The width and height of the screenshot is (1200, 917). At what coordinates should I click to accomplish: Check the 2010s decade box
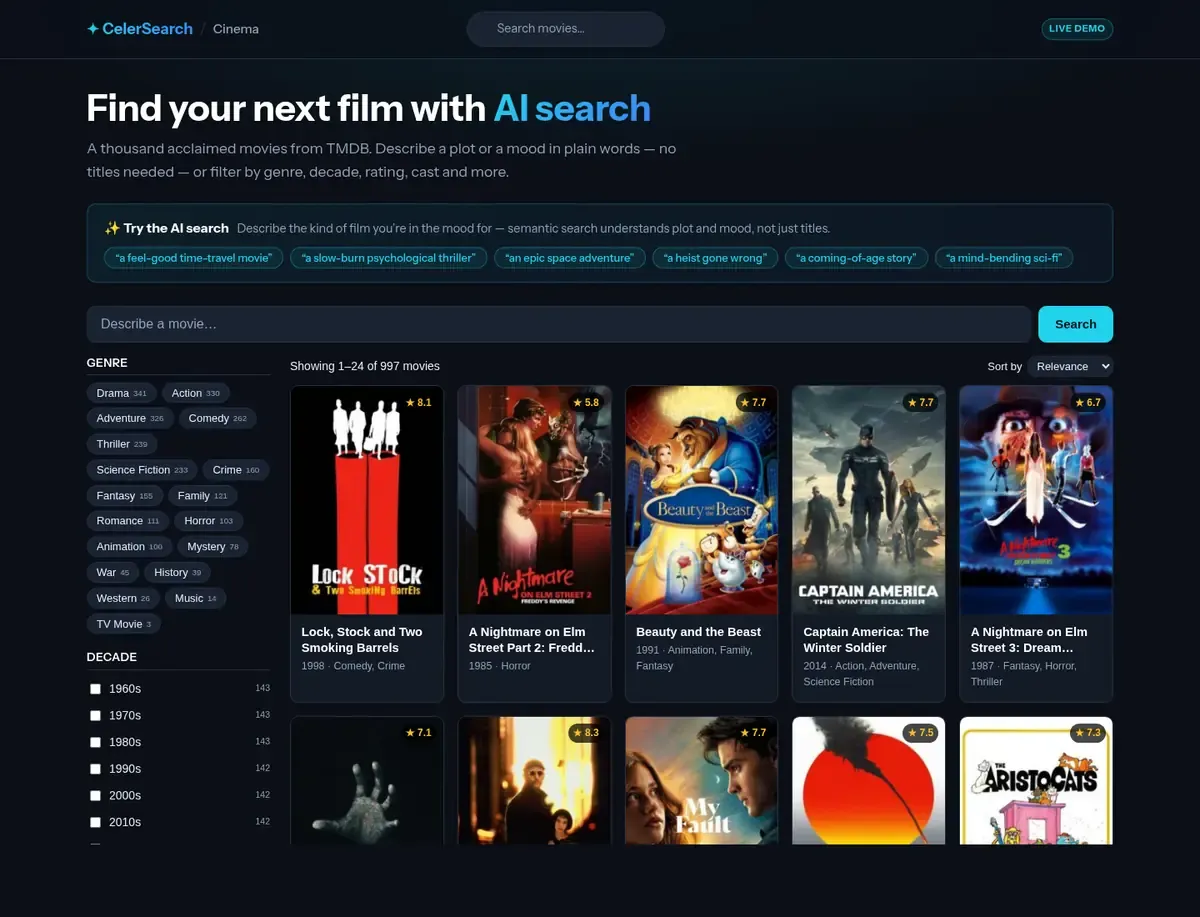(x=95, y=822)
